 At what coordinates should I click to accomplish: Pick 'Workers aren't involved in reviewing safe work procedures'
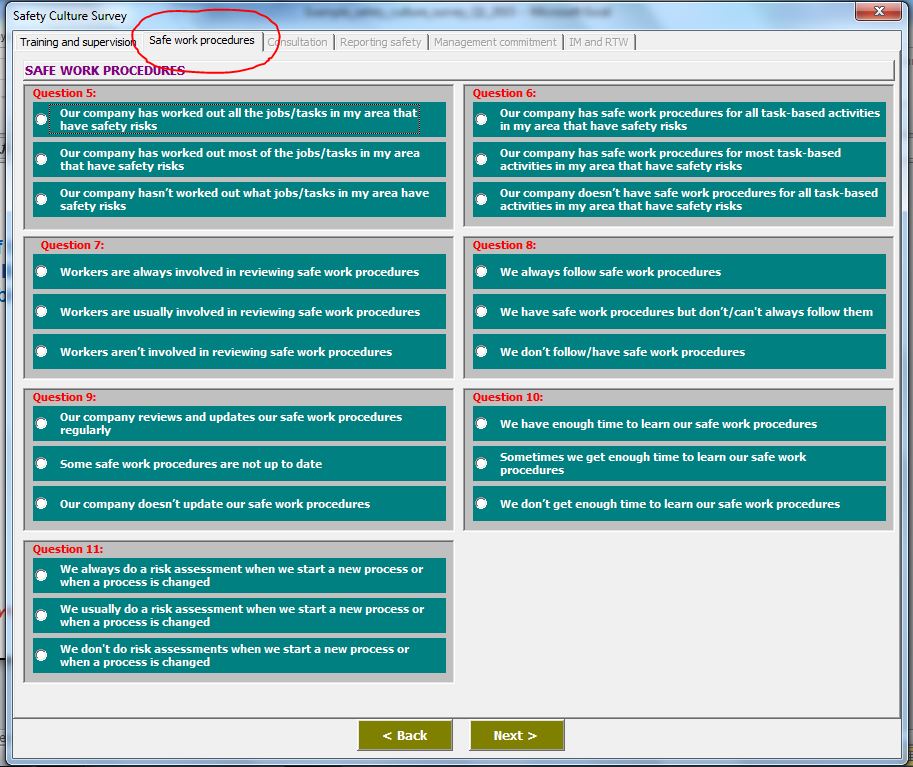coord(39,351)
